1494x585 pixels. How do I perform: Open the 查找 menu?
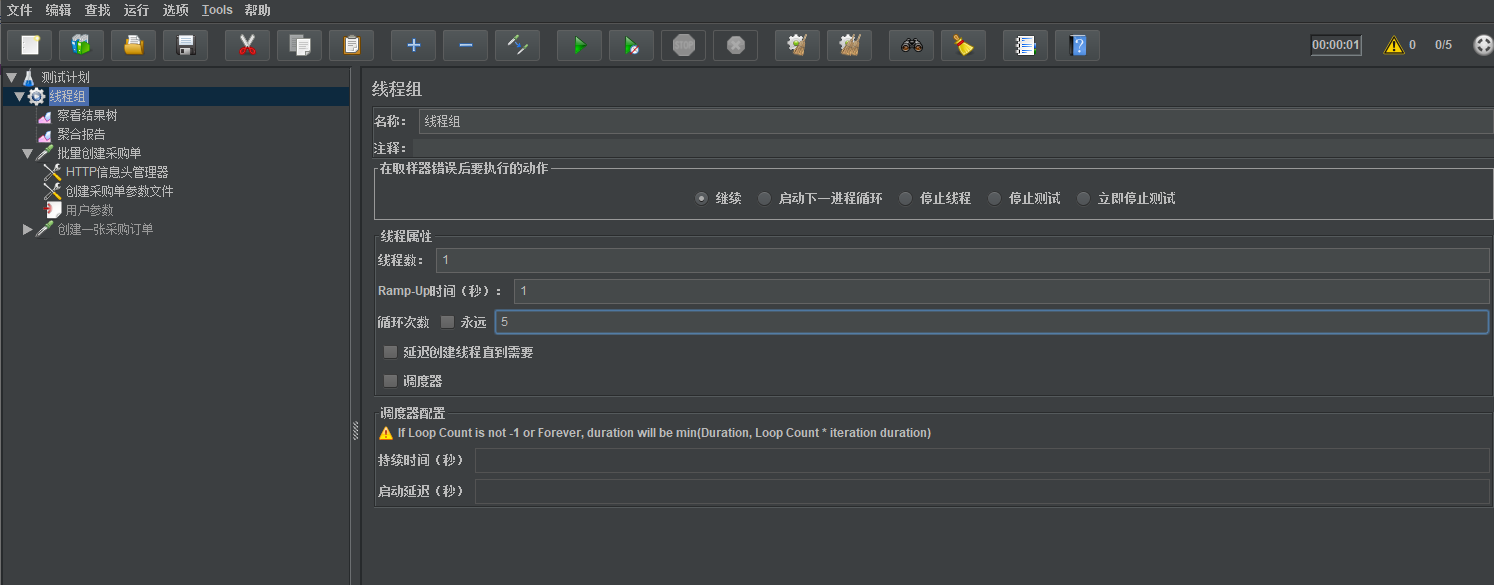[97, 10]
